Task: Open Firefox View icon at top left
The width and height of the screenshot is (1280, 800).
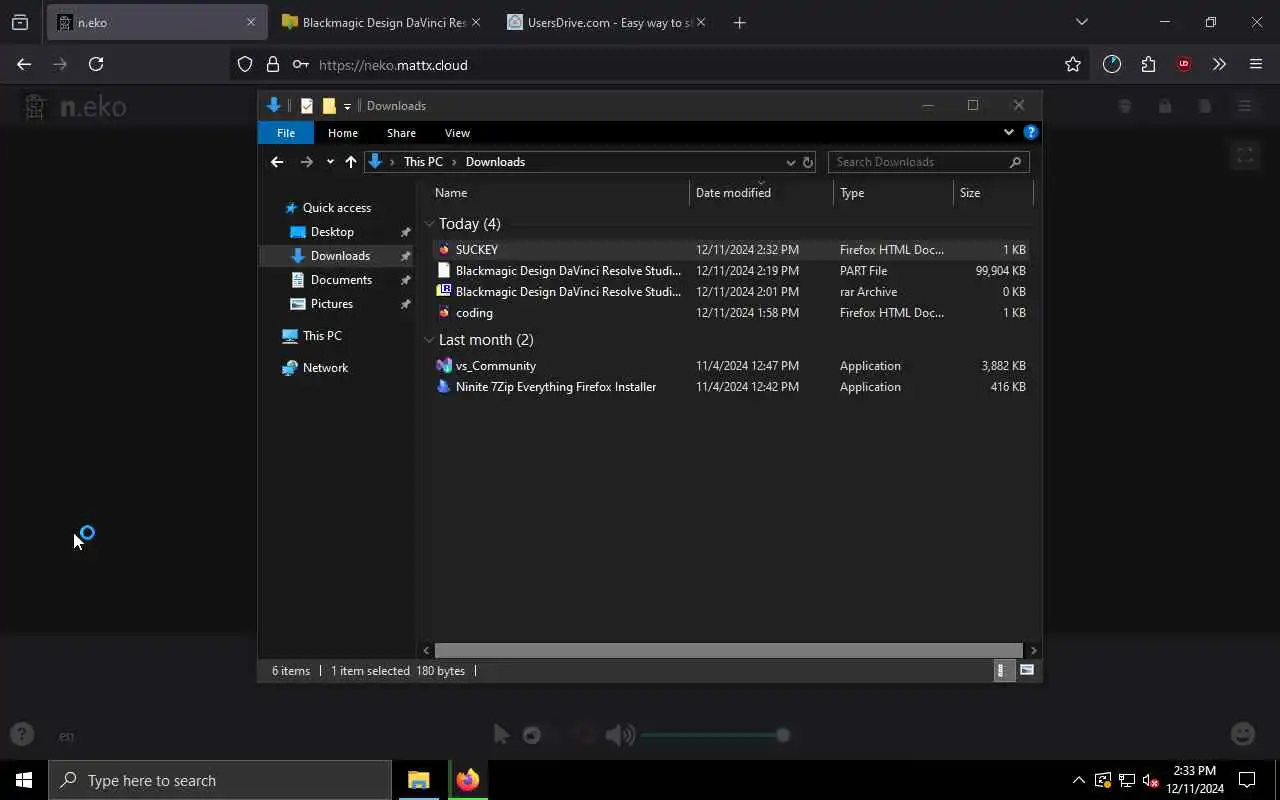Action: [x=20, y=22]
